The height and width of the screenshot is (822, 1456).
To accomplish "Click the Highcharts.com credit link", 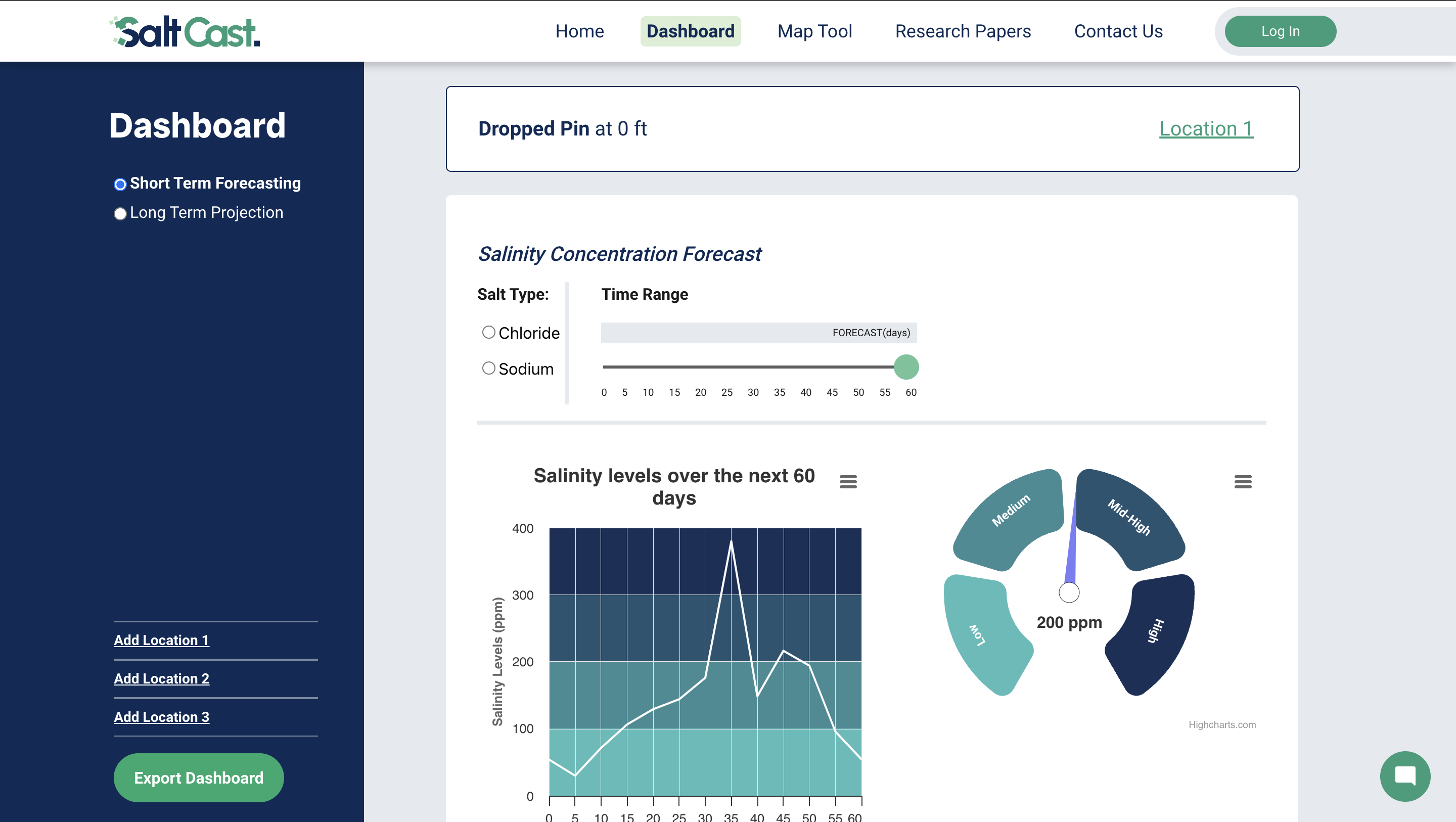I will (x=1222, y=725).
